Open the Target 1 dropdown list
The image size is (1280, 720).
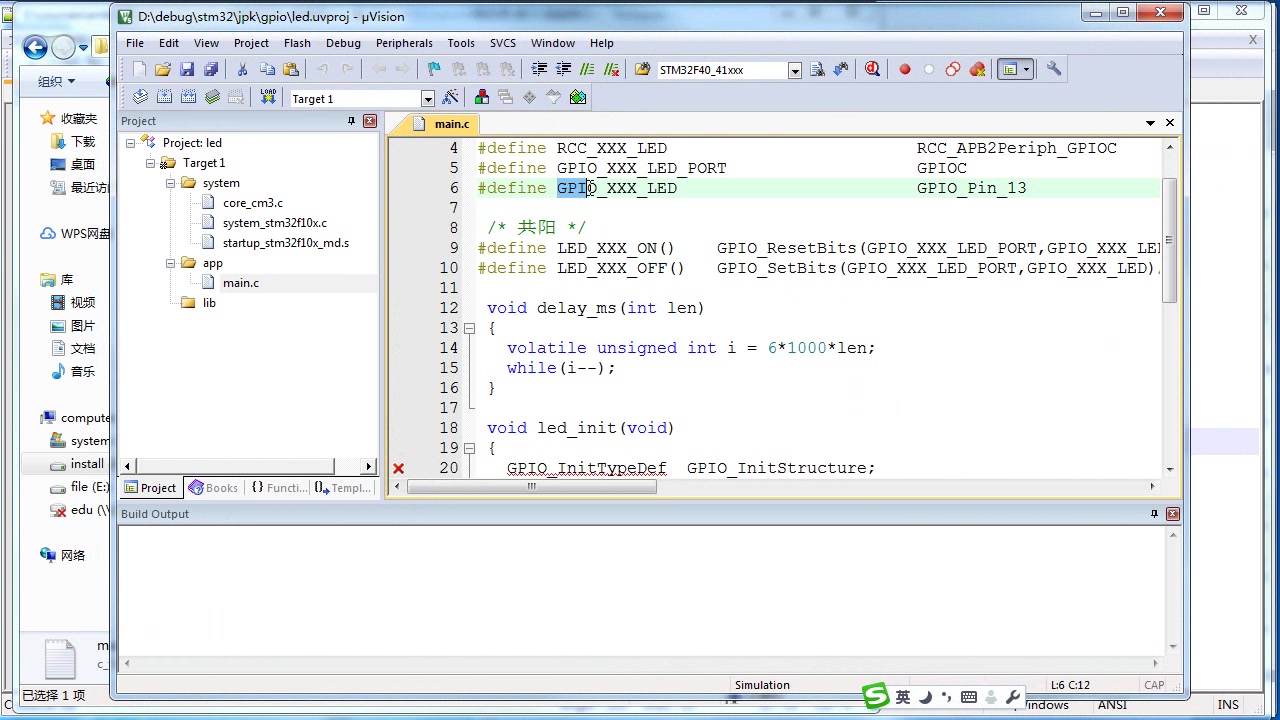tap(427, 99)
